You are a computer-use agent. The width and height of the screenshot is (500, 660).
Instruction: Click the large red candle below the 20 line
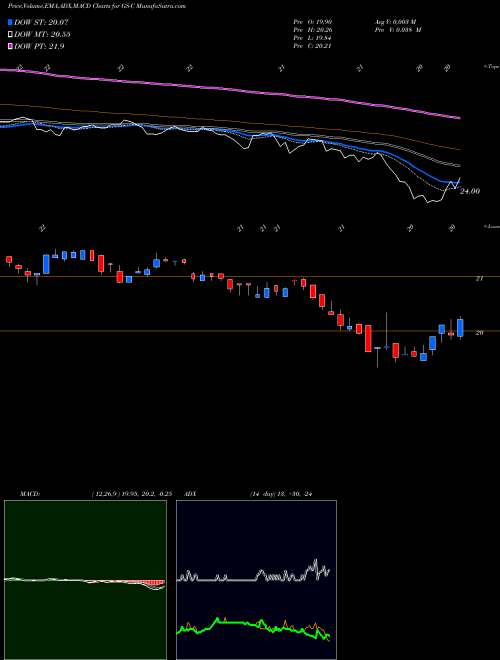(x=368, y=338)
